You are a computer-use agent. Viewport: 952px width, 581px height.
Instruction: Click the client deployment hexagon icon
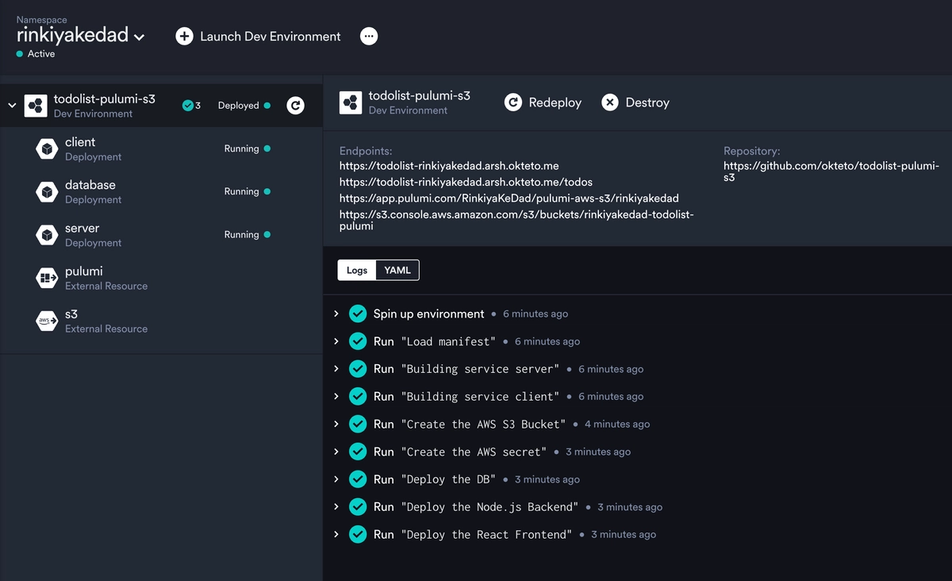pos(46,149)
